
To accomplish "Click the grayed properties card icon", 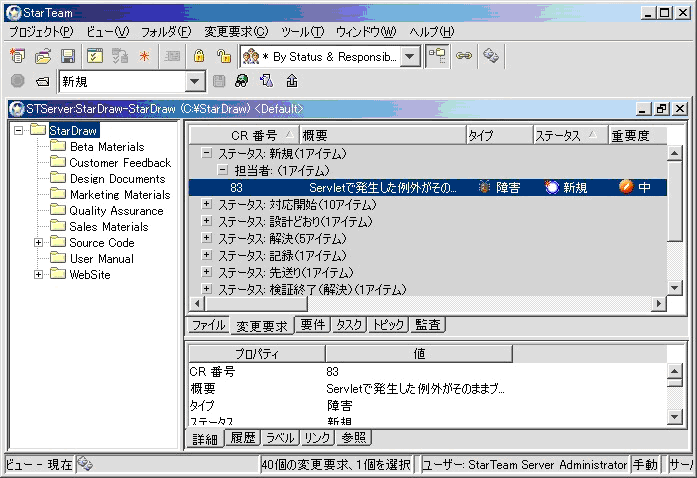I will tap(172, 56).
